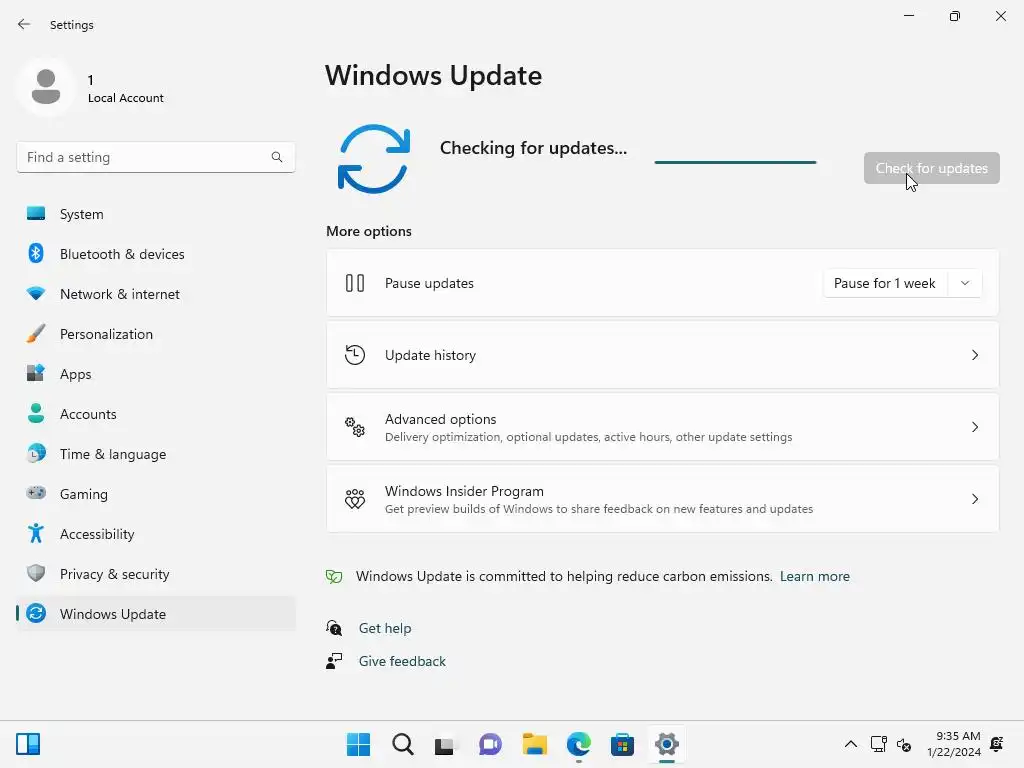Open Bluetooth & devices category
Viewport: 1024px width, 768px height.
[156, 253]
